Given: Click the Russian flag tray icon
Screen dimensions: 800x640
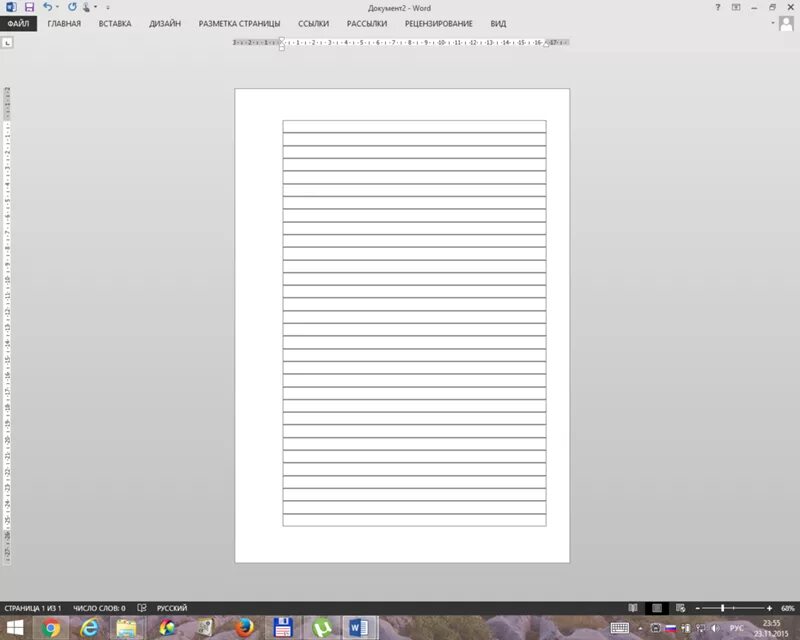Looking at the screenshot, I should [671, 628].
